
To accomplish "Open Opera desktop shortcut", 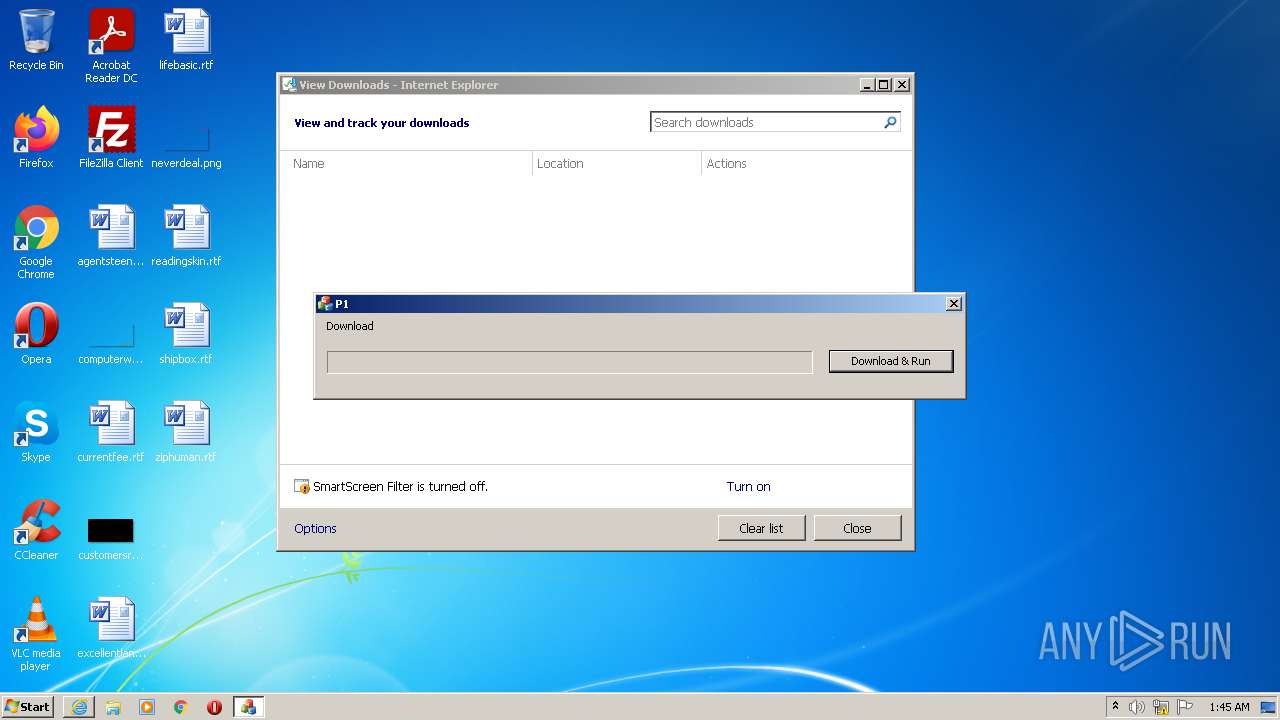I will pyautogui.click(x=36, y=334).
